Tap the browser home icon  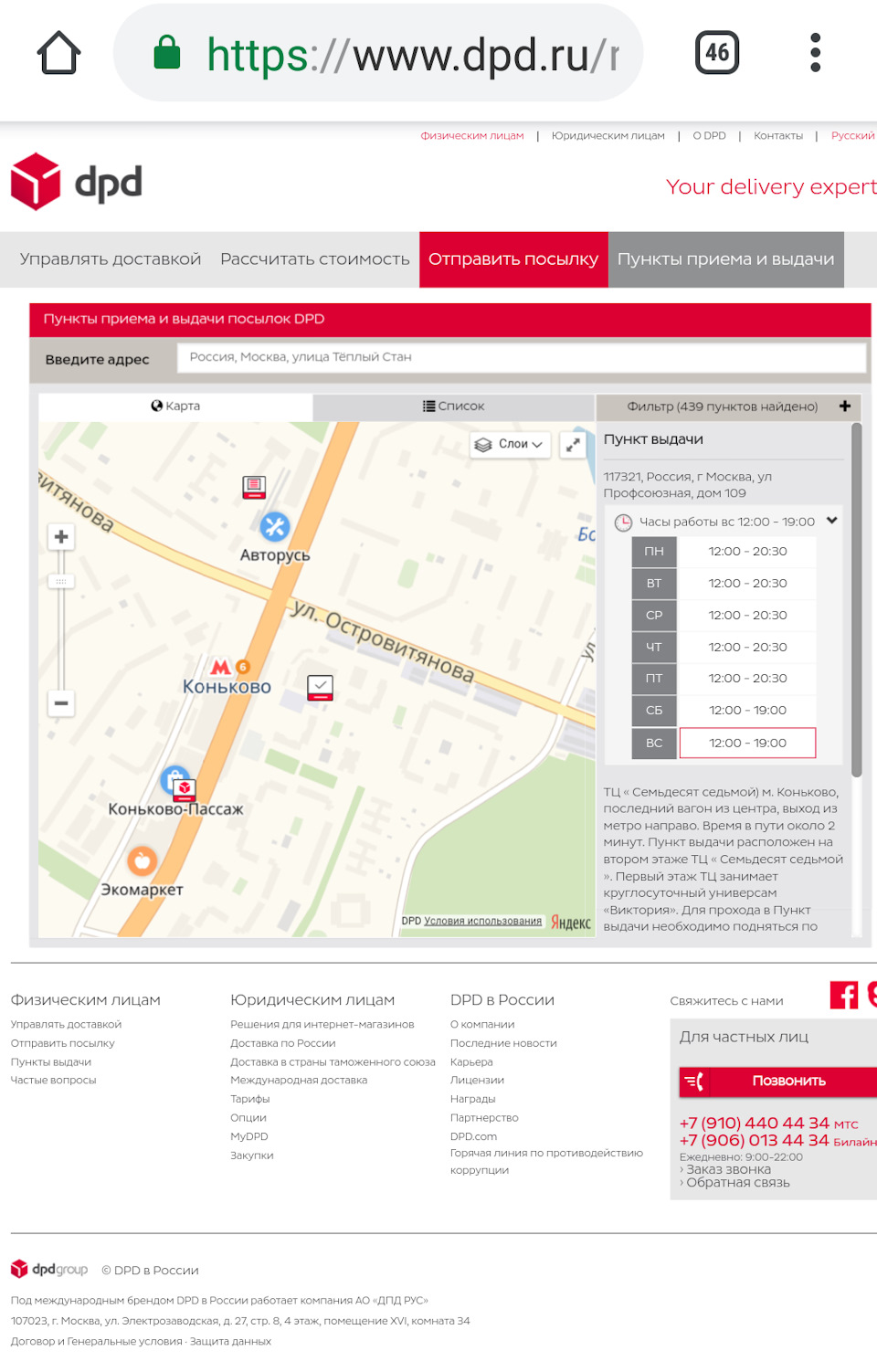(x=59, y=53)
